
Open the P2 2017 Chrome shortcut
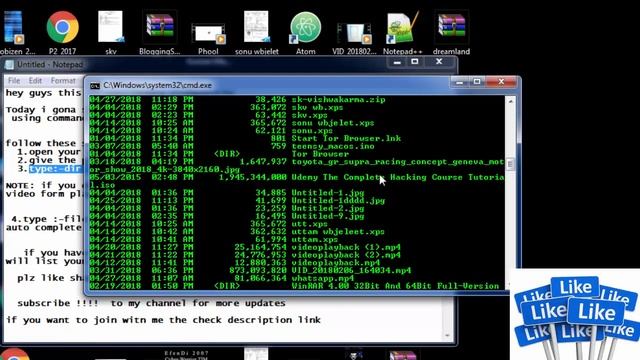pyautogui.click(x=62, y=32)
